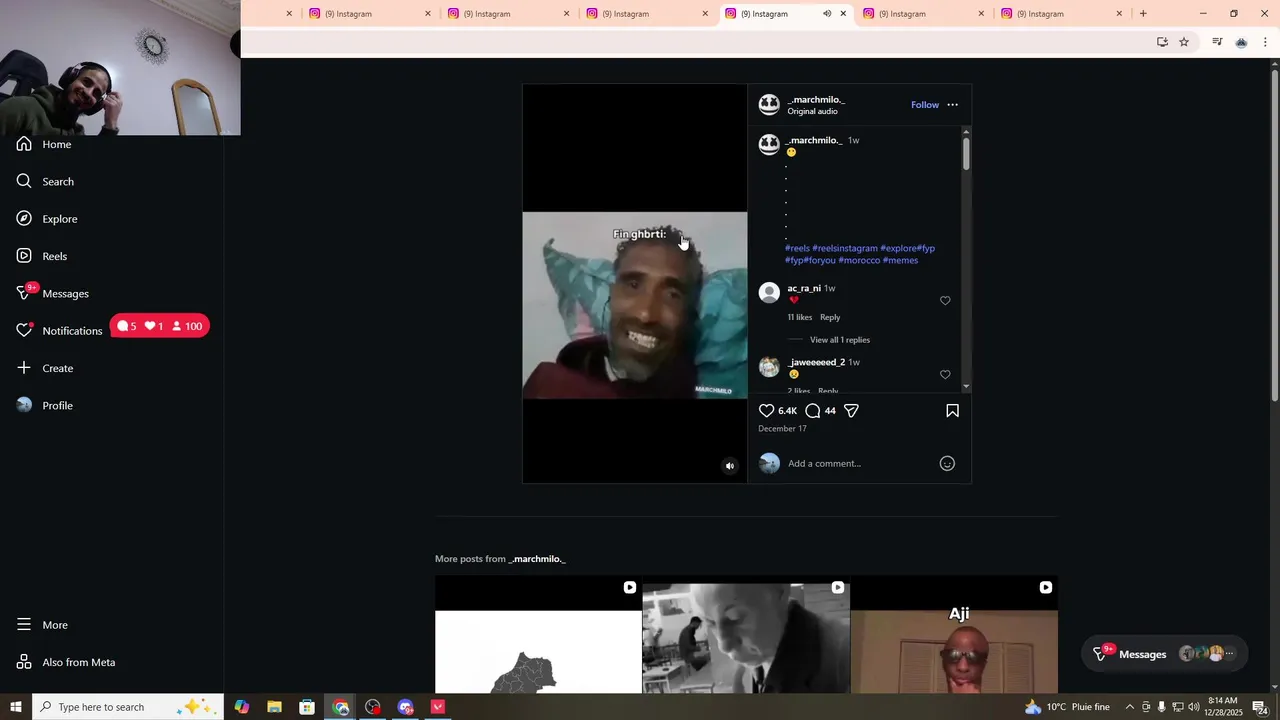Like the reel with heart icon
Image resolution: width=1280 pixels, height=720 pixels.
pyautogui.click(x=766, y=411)
